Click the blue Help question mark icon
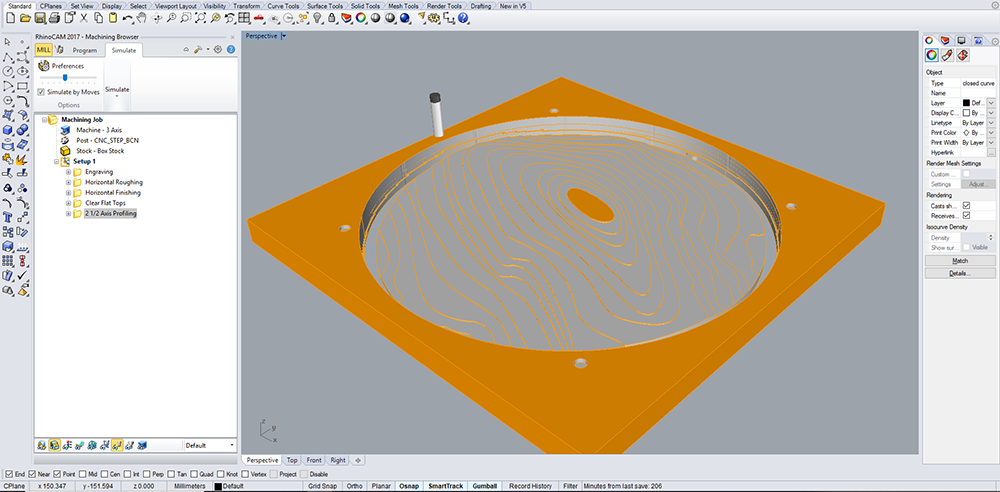 click(x=463, y=18)
